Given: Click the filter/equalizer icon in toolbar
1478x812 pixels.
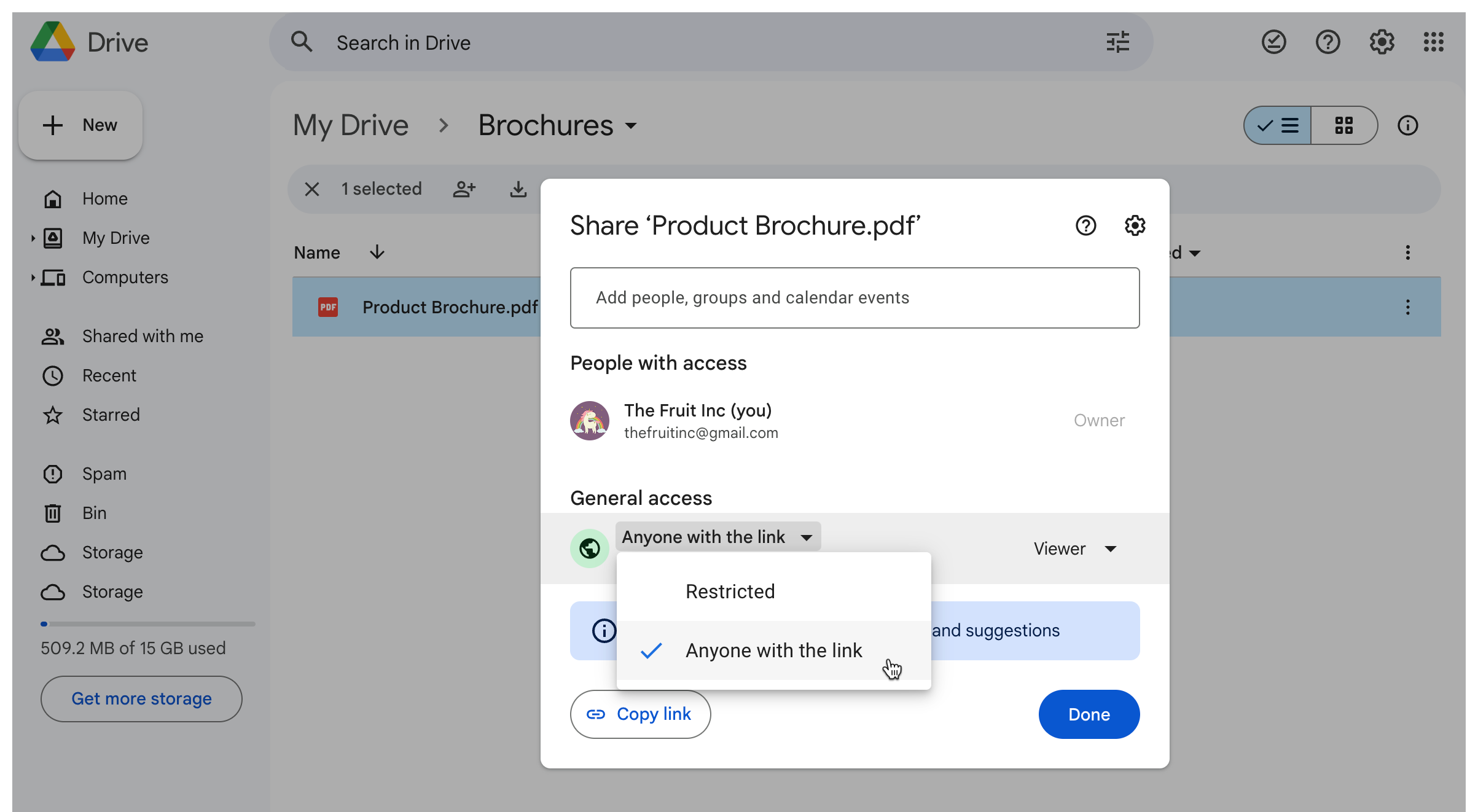Looking at the screenshot, I should tap(1117, 42).
